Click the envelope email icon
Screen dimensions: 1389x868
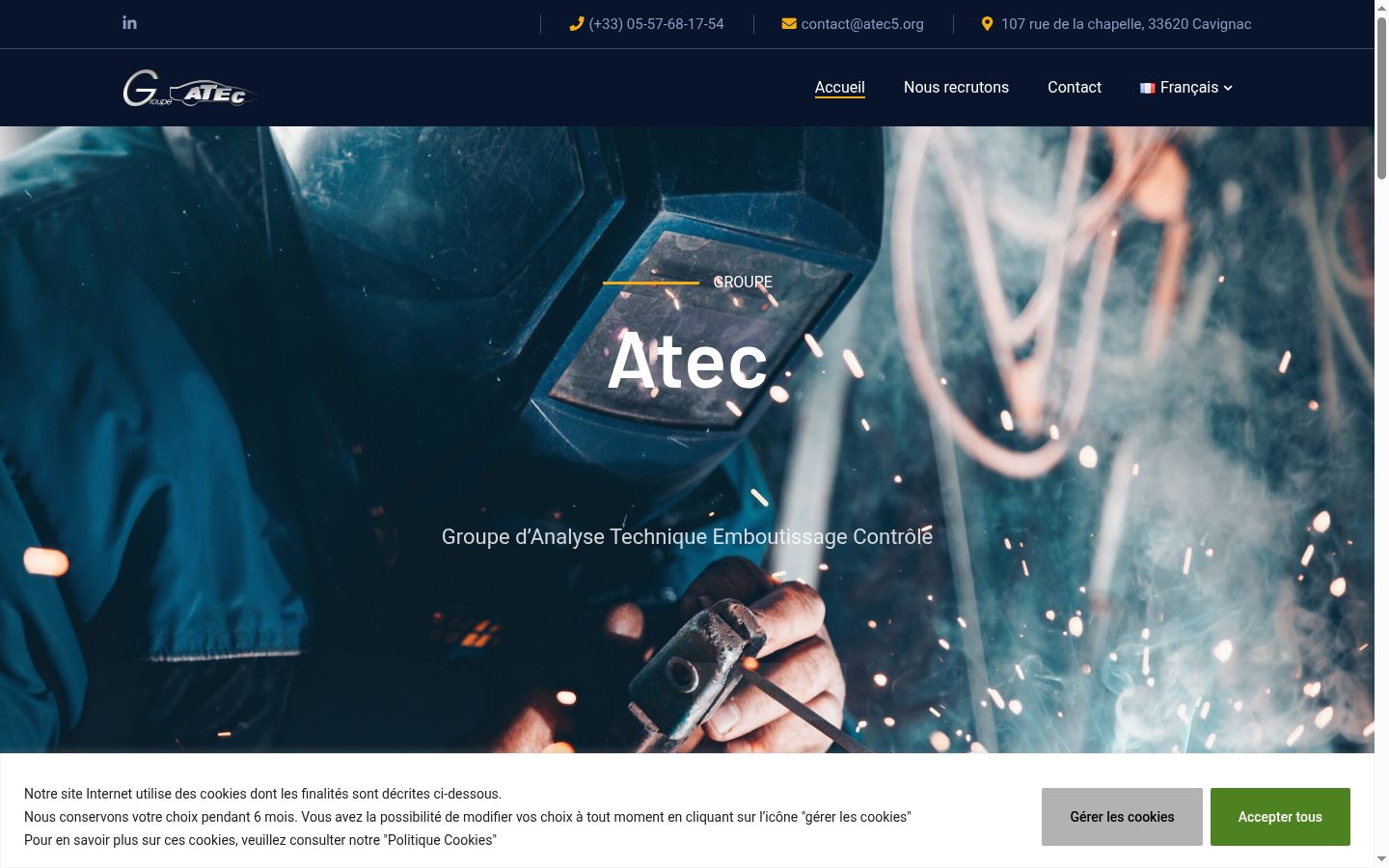(789, 24)
